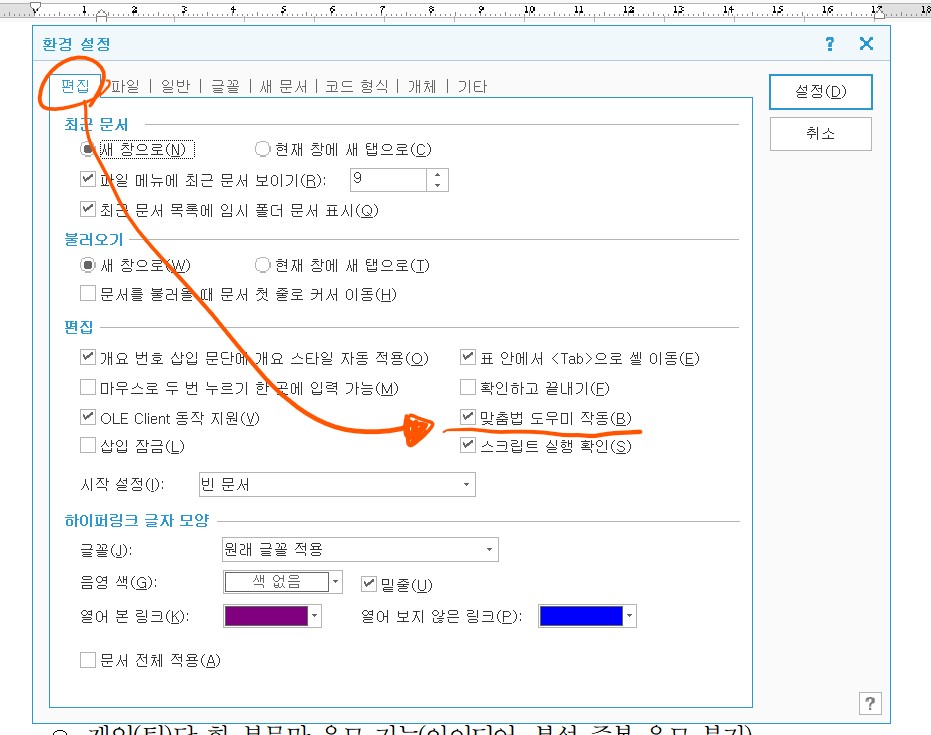Enable 문서 전체 적용 at the bottom
Viewport: 931px width, 735px height.
point(88,660)
